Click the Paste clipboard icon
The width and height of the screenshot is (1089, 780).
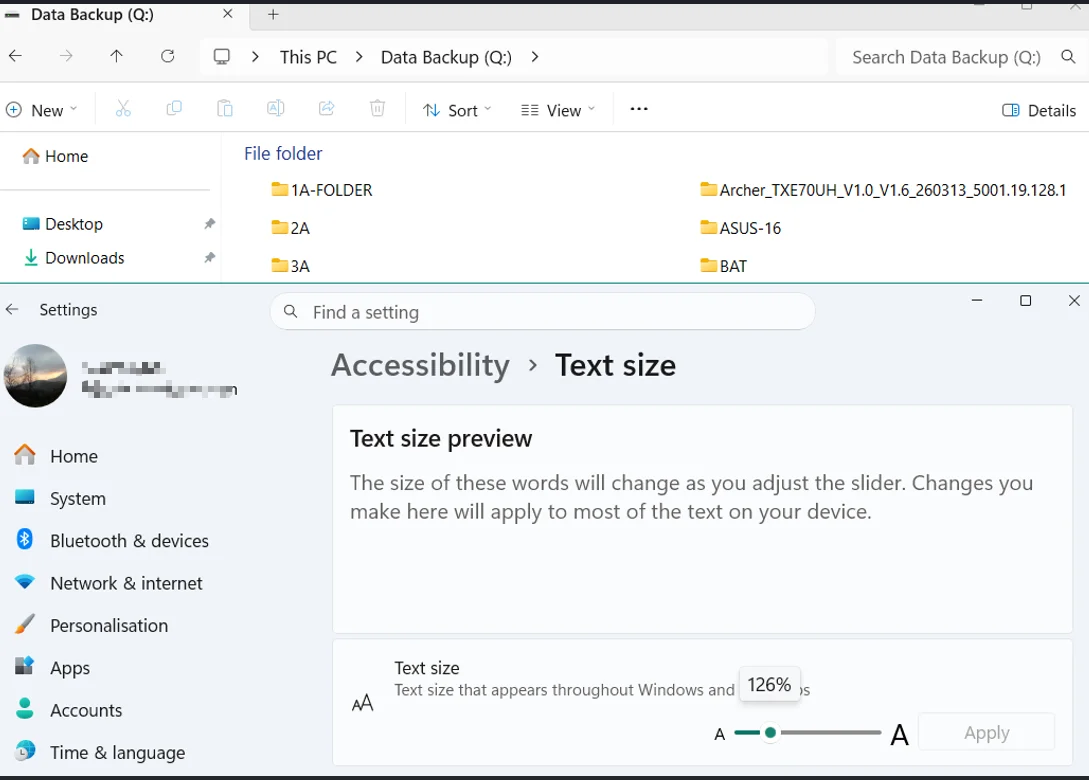pyautogui.click(x=224, y=108)
